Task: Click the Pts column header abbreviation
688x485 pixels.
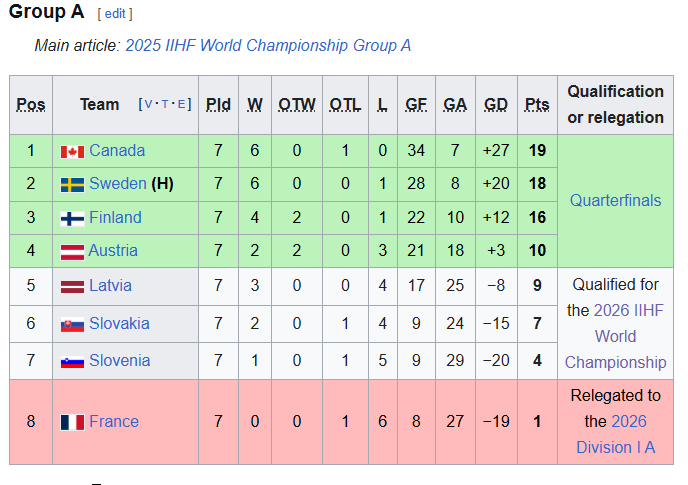Action: point(537,105)
